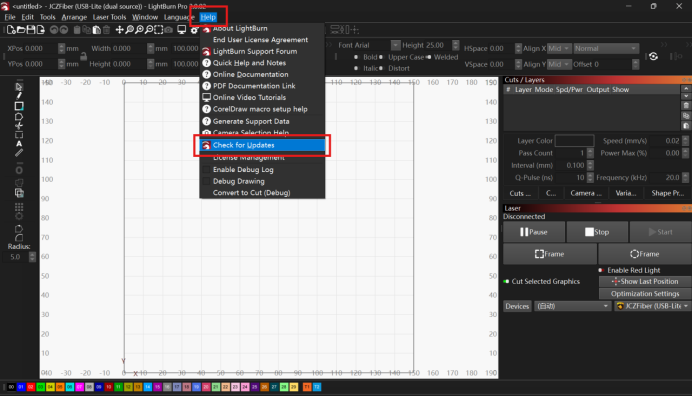Click the Preview monitor icon
The width and height of the screenshot is (692, 396).
coord(181,30)
